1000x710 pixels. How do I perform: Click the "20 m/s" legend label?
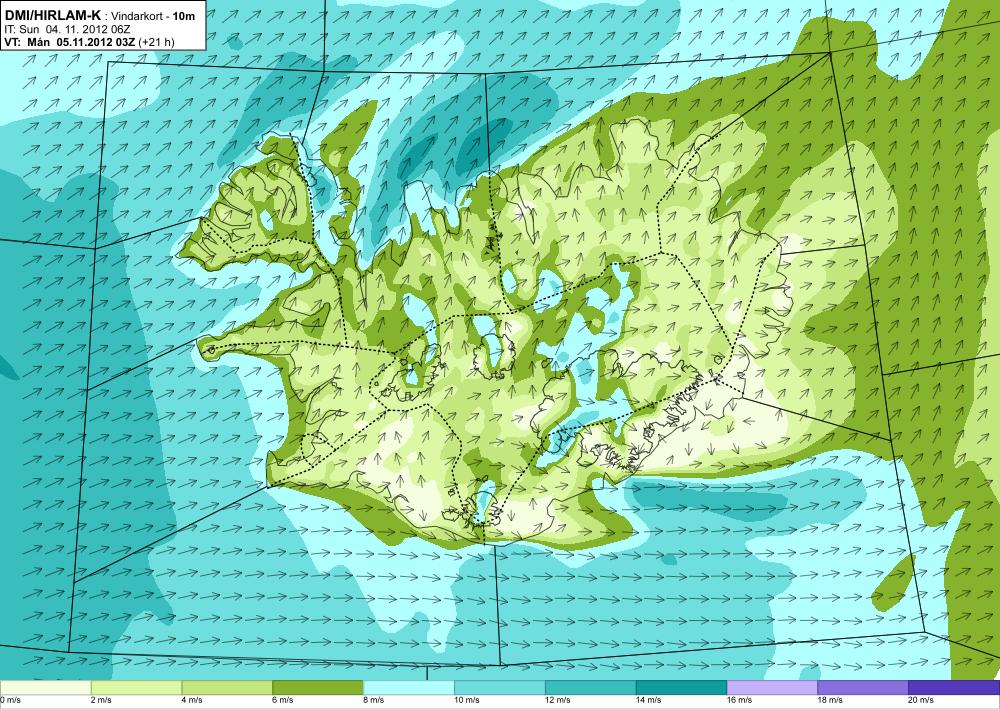922,700
